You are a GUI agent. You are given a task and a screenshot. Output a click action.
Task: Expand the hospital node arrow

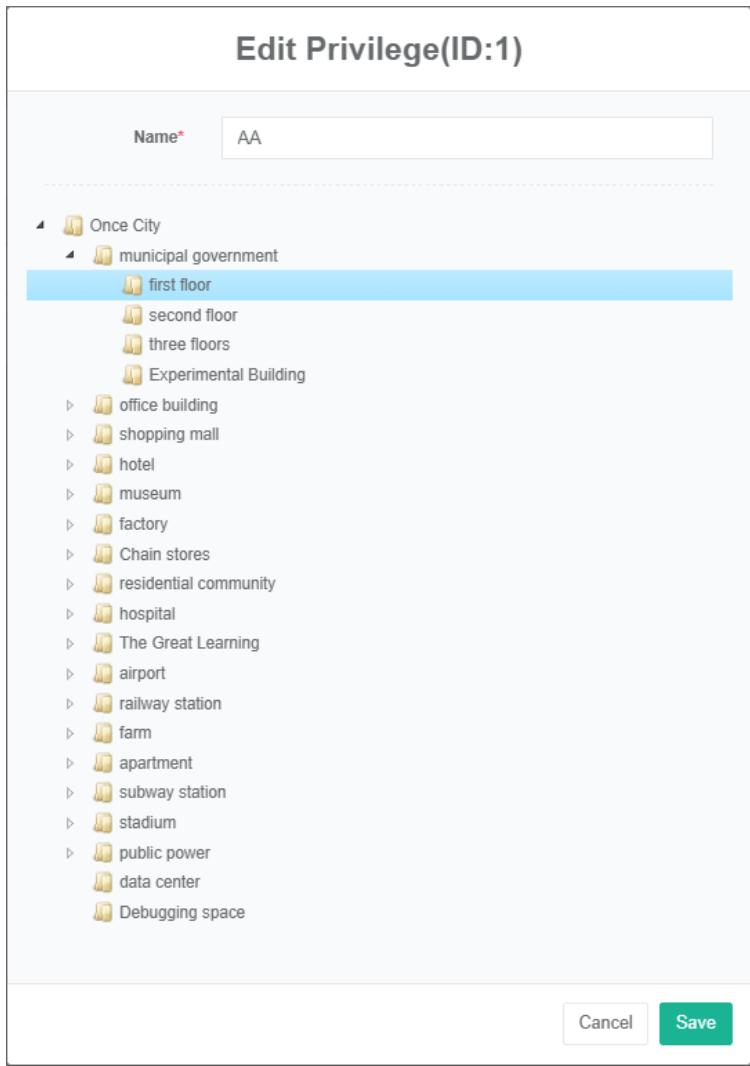click(70, 614)
